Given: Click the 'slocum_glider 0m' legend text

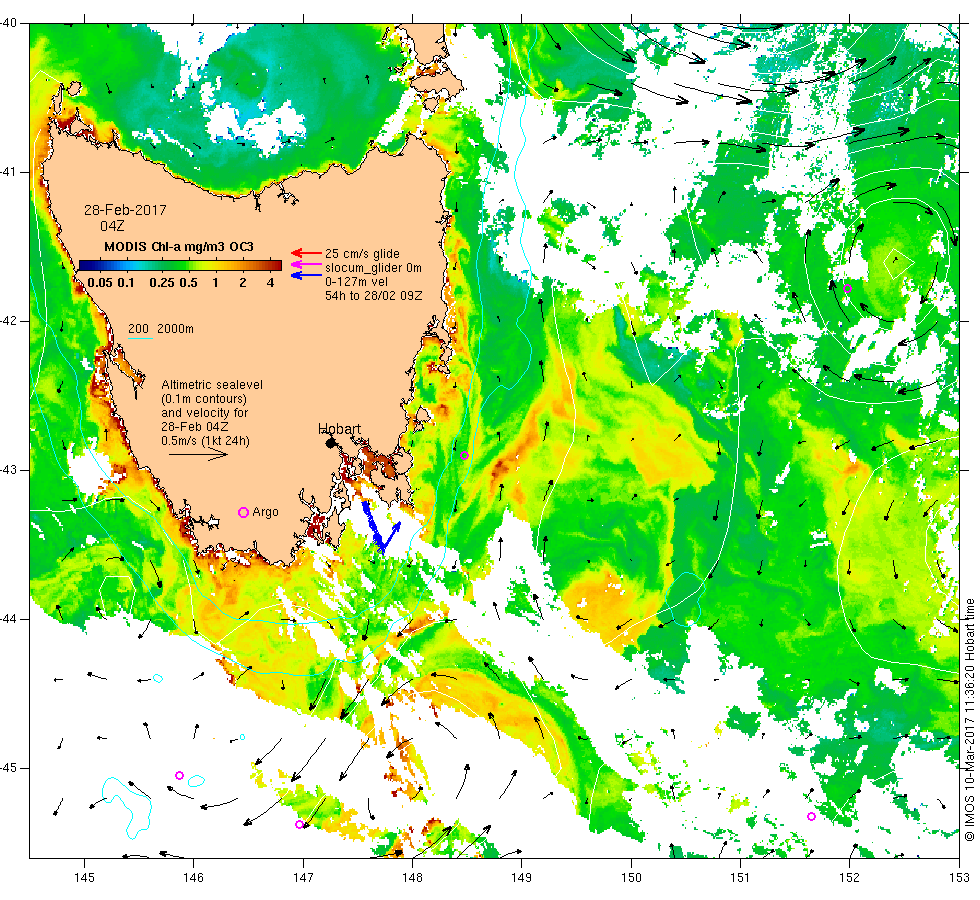Looking at the screenshot, I should 373,268.
